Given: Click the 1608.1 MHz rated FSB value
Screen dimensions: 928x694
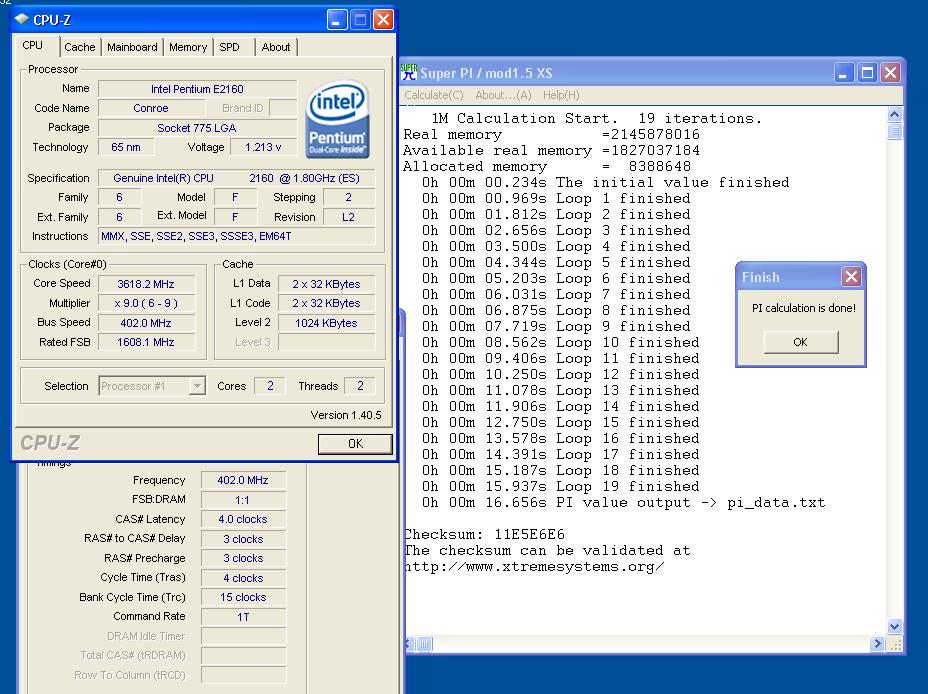Looking at the screenshot, I should click(146, 343).
